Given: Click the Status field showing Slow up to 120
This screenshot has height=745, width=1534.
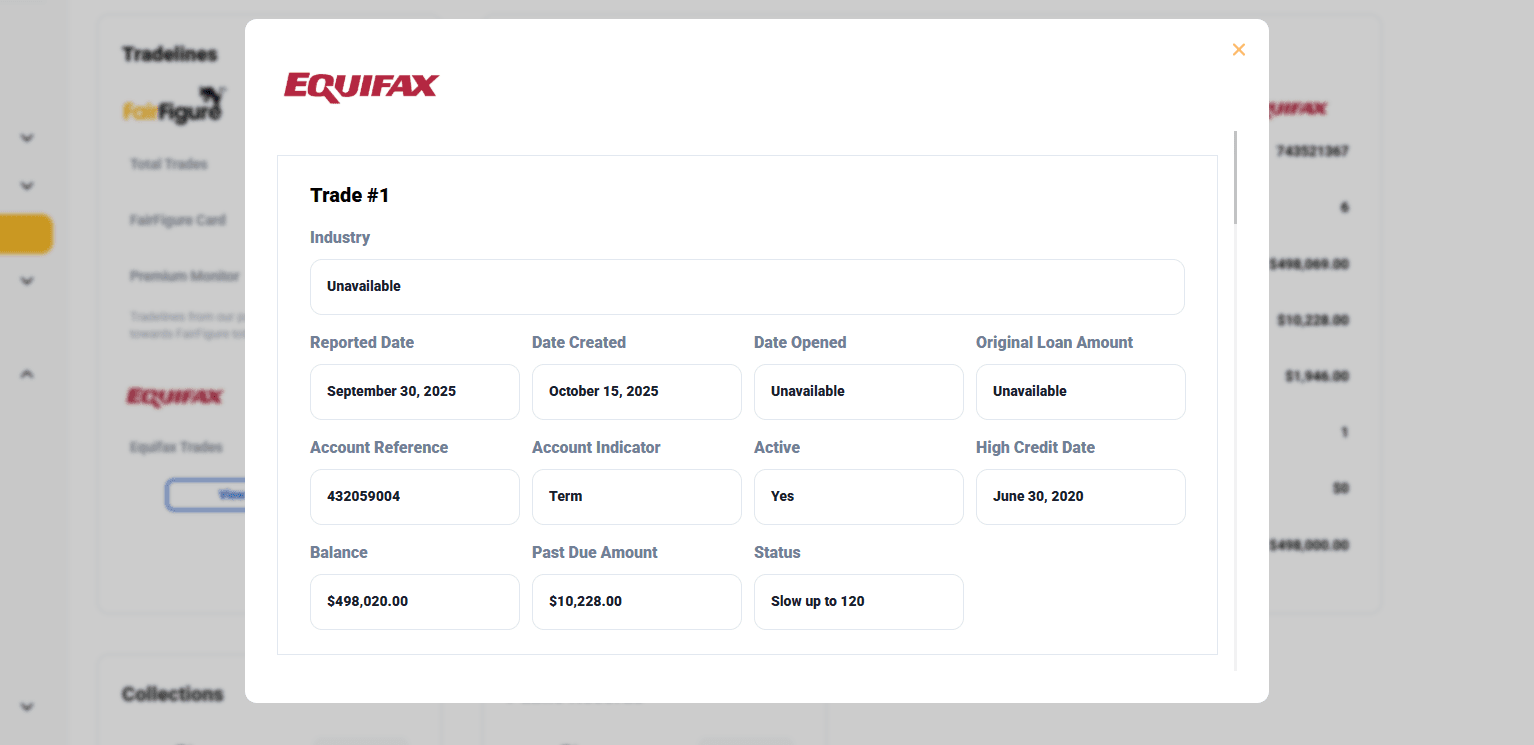Looking at the screenshot, I should click(858, 601).
